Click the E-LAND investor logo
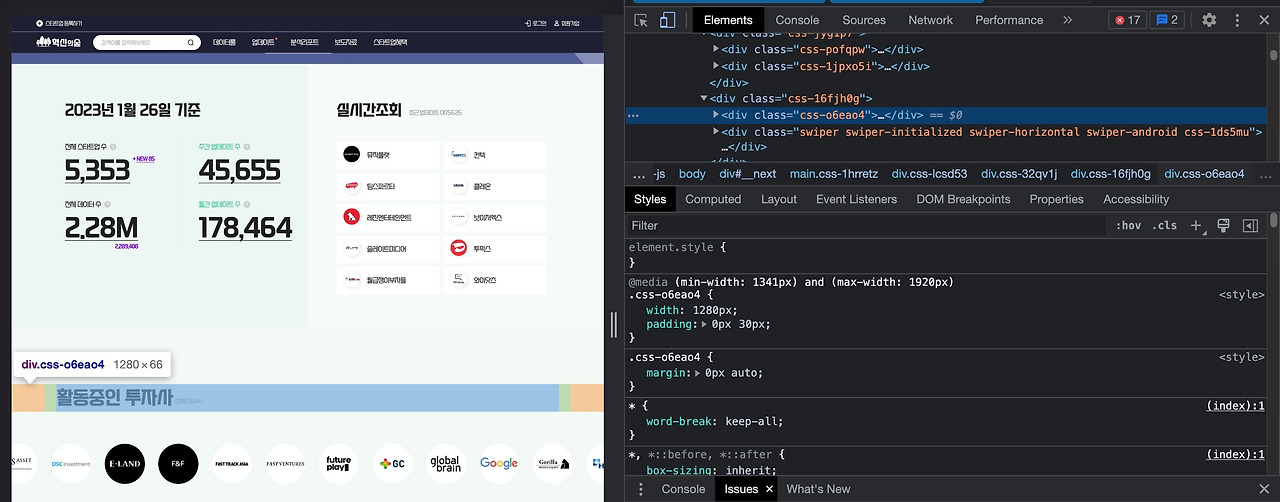The image size is (1280, 502). click(125, 463)
